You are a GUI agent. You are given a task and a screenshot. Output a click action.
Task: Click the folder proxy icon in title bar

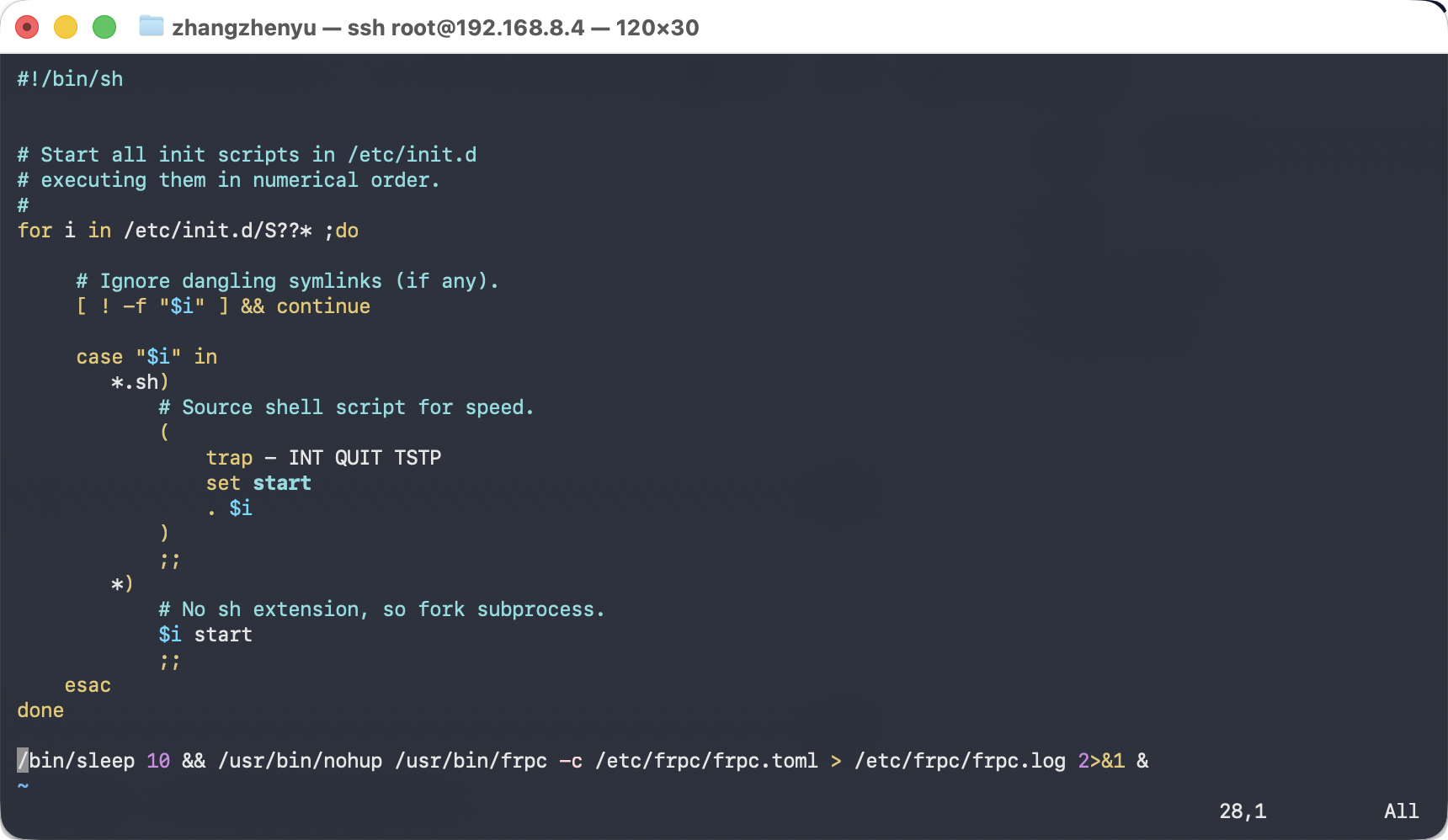tap(152, 27)
